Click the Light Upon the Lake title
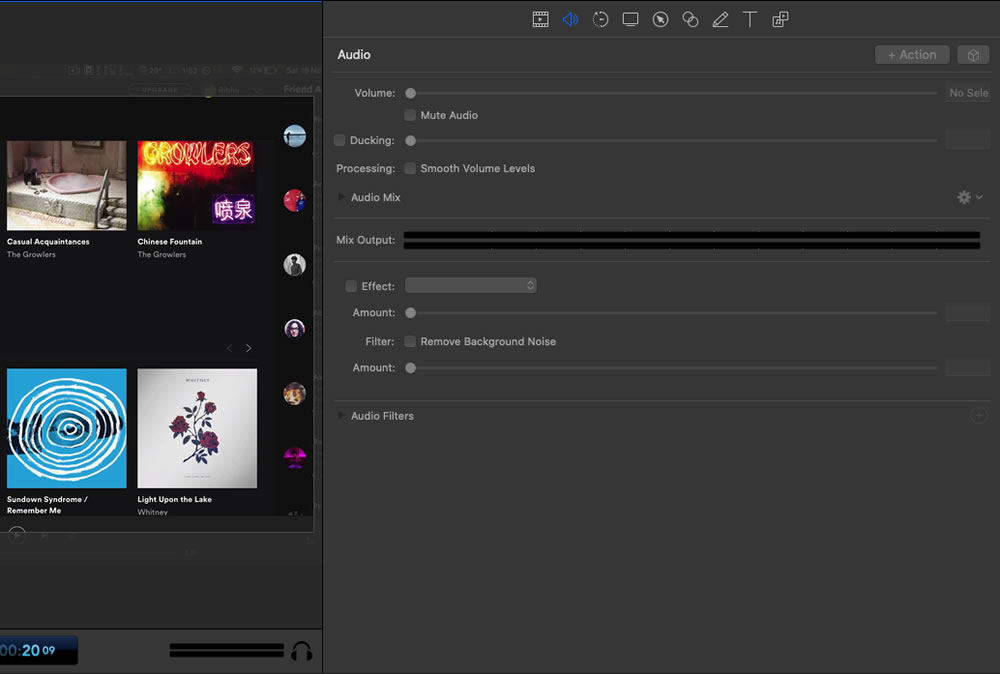 pyautogui.click(x=174, y=499)
